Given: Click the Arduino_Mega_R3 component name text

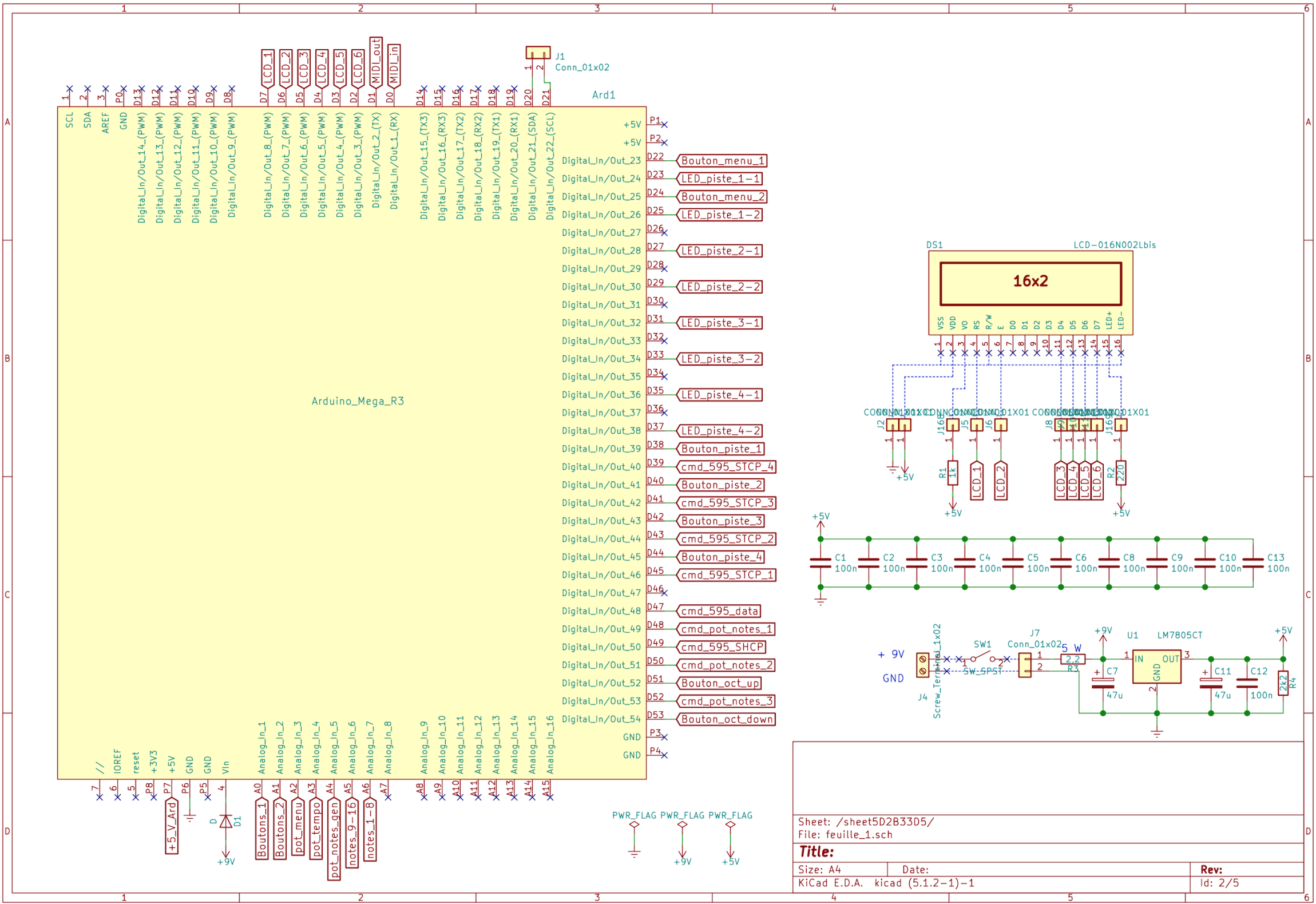Looking at the screenshot, I should click(358, 401).
